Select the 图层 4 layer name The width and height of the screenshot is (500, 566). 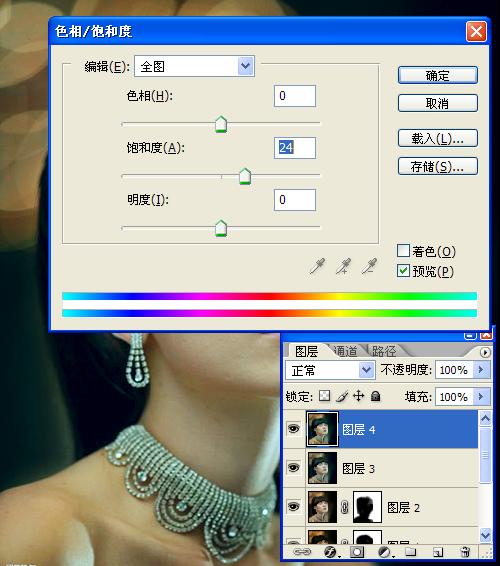358,430
